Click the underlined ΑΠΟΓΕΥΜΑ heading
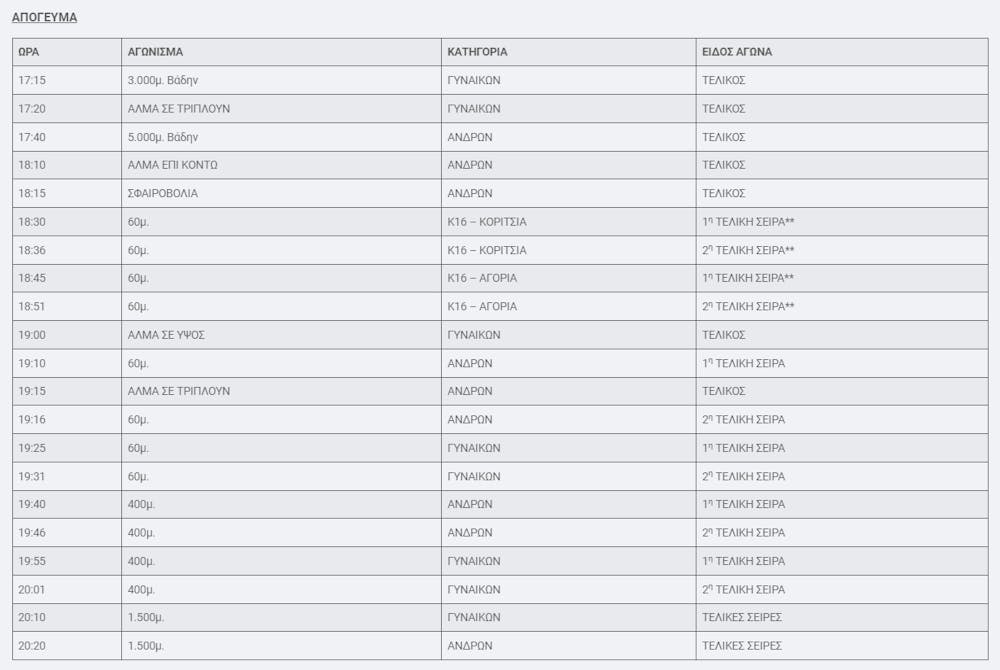 [44, 17]
